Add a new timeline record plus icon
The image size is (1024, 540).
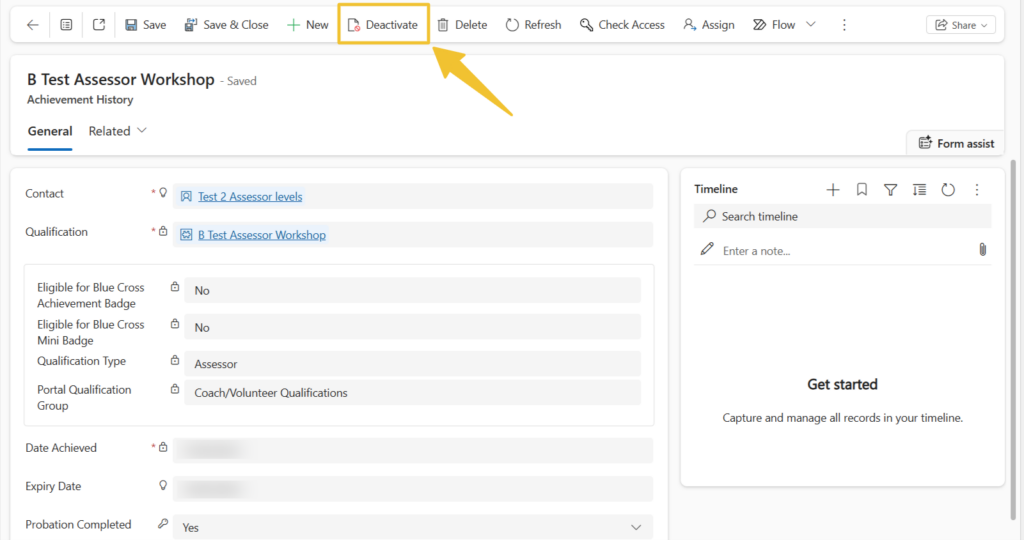[833, 189]
